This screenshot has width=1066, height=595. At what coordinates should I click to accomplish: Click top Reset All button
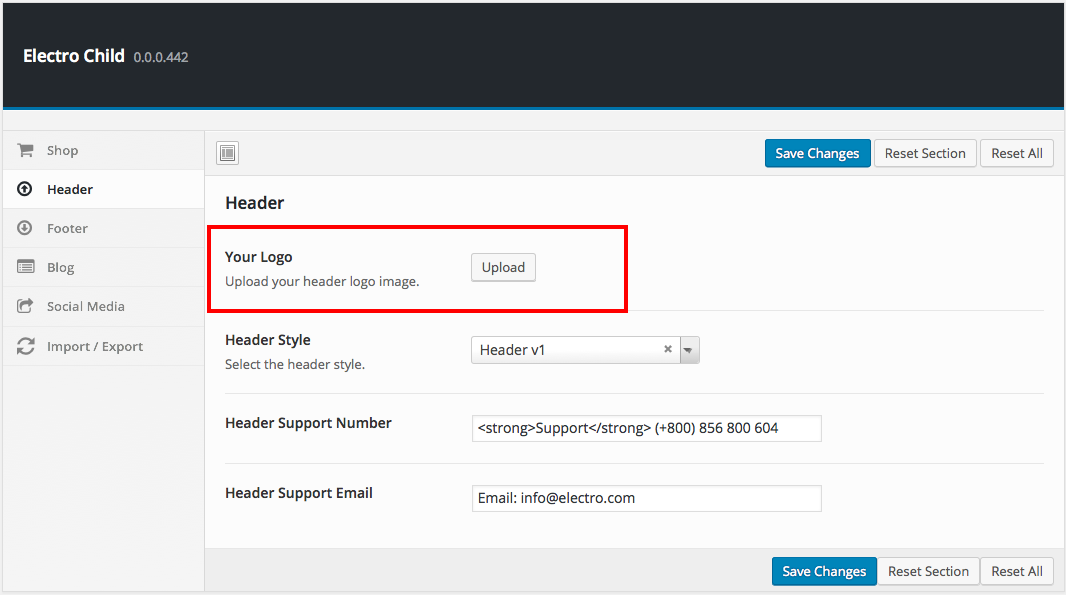click(1016, 153)
